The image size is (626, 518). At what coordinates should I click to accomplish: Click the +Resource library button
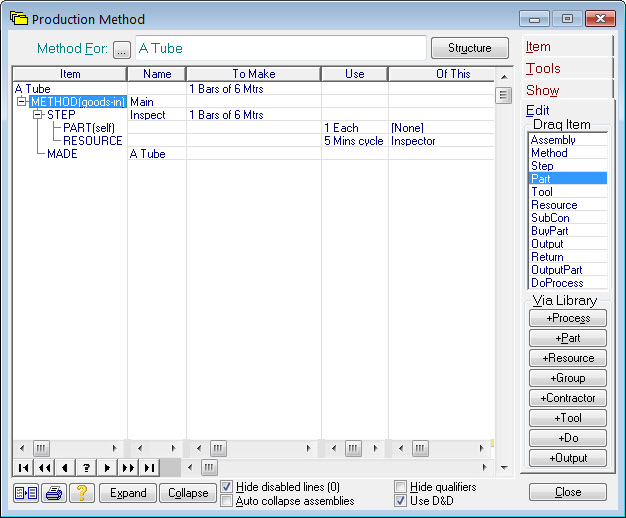pyautogui.click(x=568, y=358)
